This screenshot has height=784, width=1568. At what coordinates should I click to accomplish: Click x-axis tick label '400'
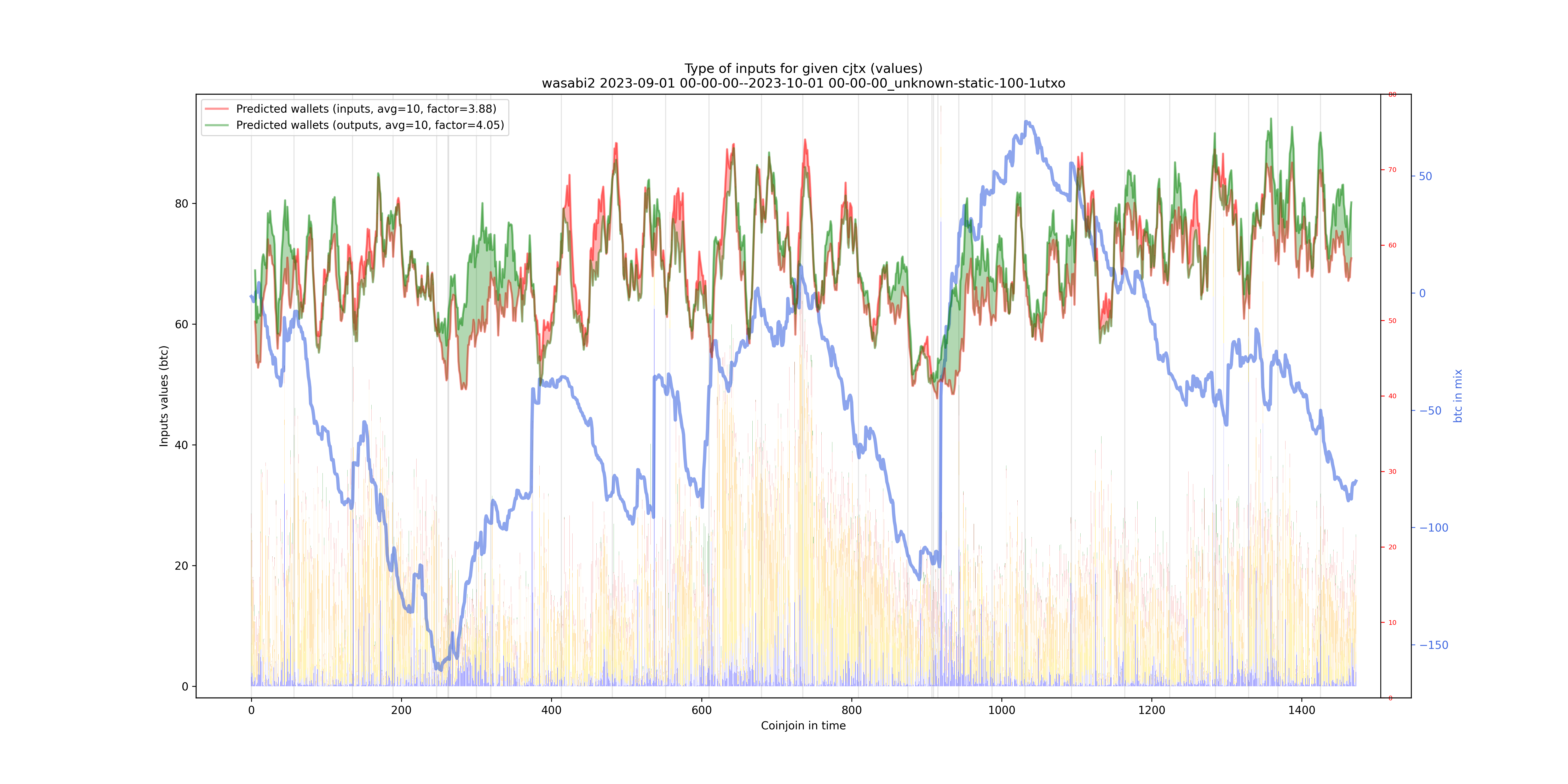tap(551, 710)
